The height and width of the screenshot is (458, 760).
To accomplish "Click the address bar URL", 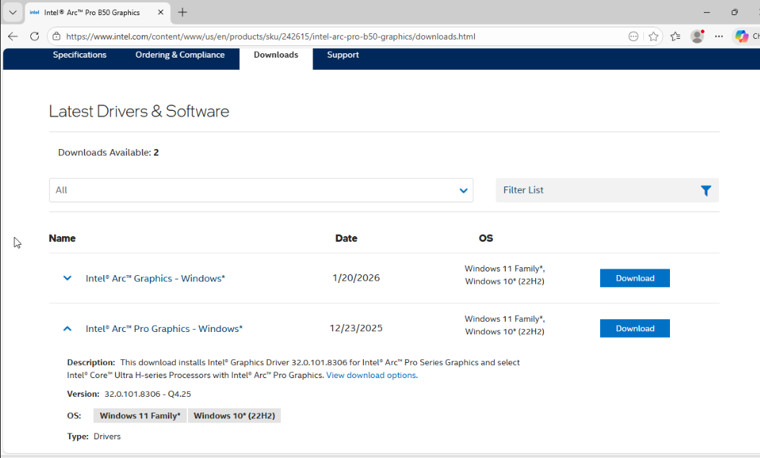I will [x=270, y=36].
